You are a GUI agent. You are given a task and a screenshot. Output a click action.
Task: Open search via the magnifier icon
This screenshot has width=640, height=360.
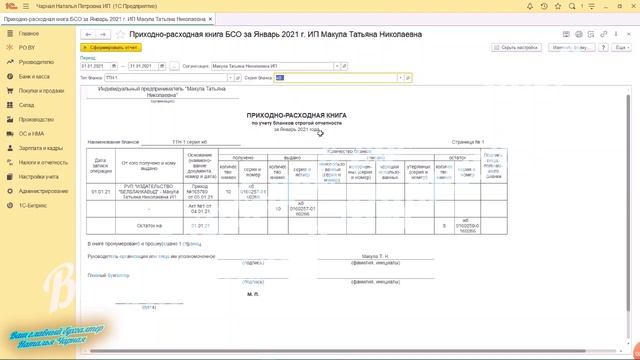(x=572, y=6)
